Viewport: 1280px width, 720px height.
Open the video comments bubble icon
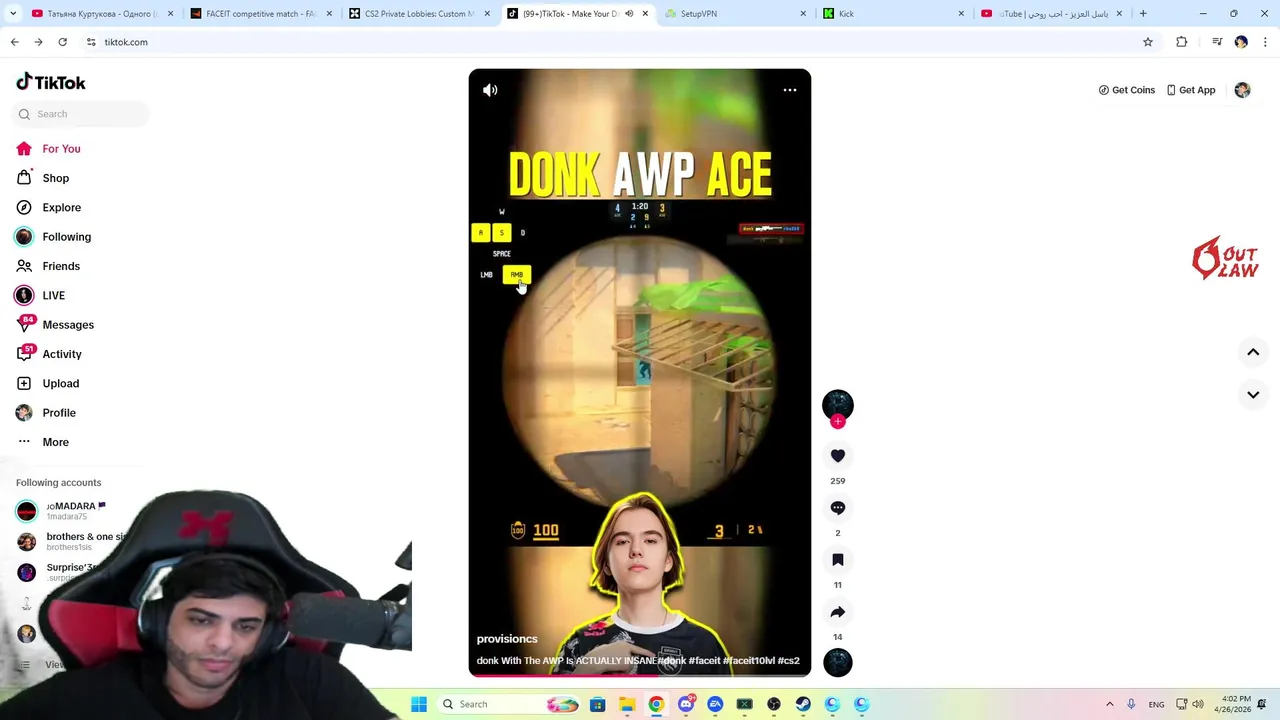point(838,508)
